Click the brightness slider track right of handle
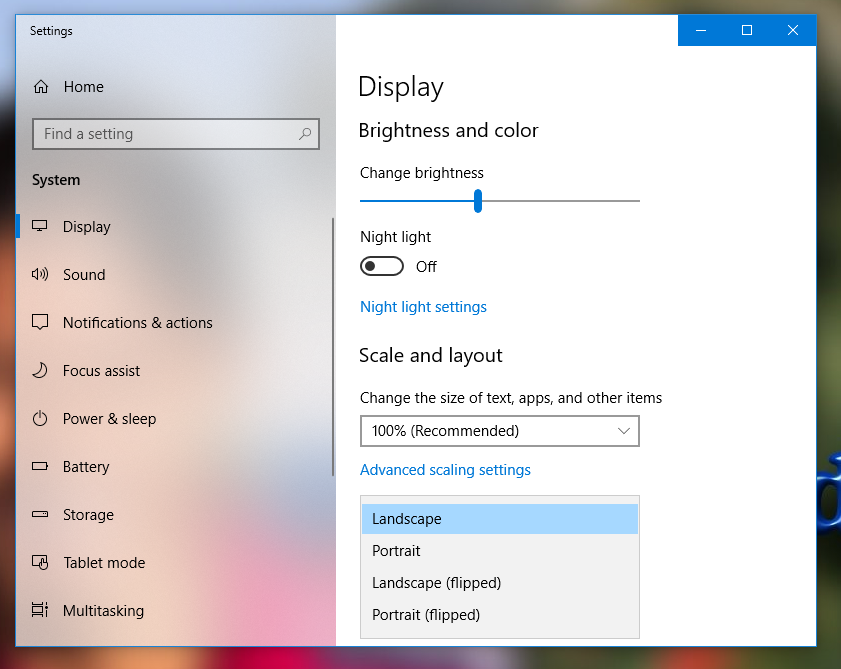The image size is (841, 669). coord(560,201)
